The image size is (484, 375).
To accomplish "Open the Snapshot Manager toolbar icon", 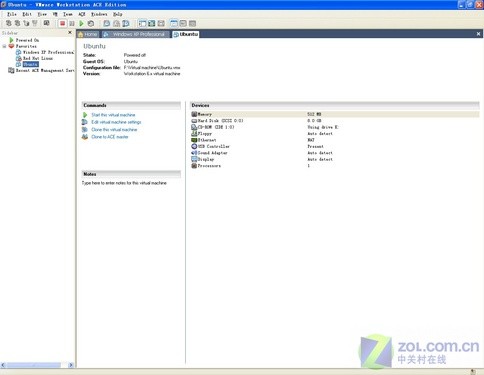I will coord(126,23).
